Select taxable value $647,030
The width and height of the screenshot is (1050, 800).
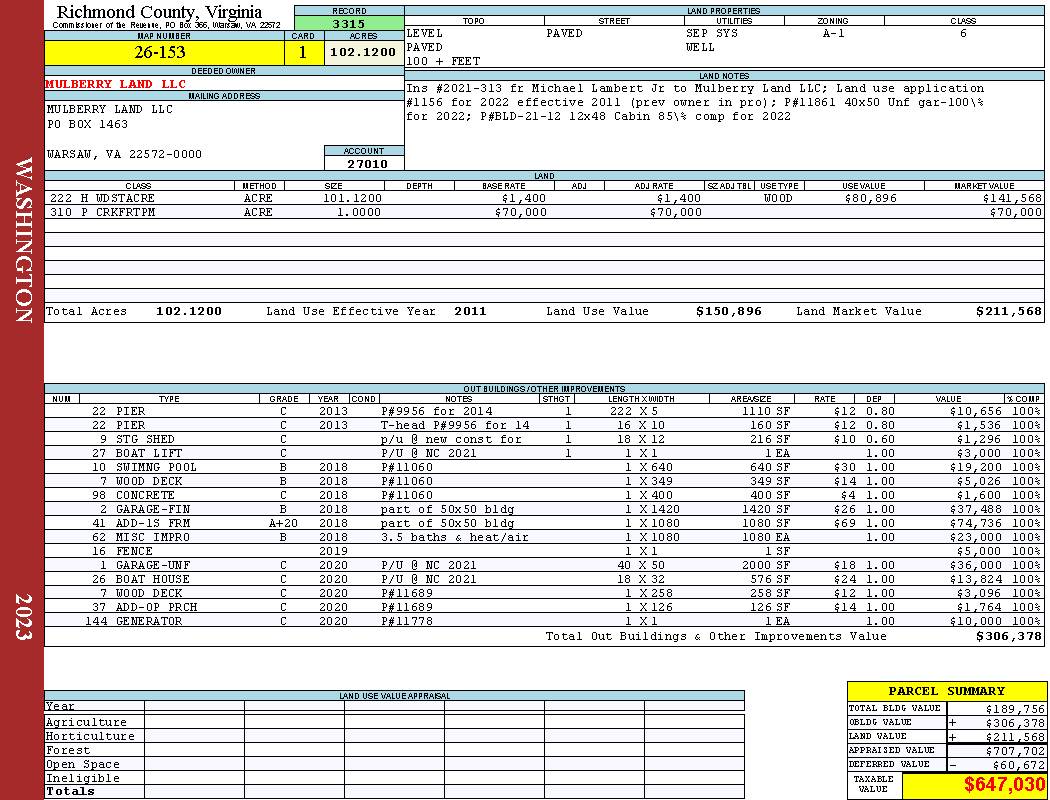coord(1004,785)
